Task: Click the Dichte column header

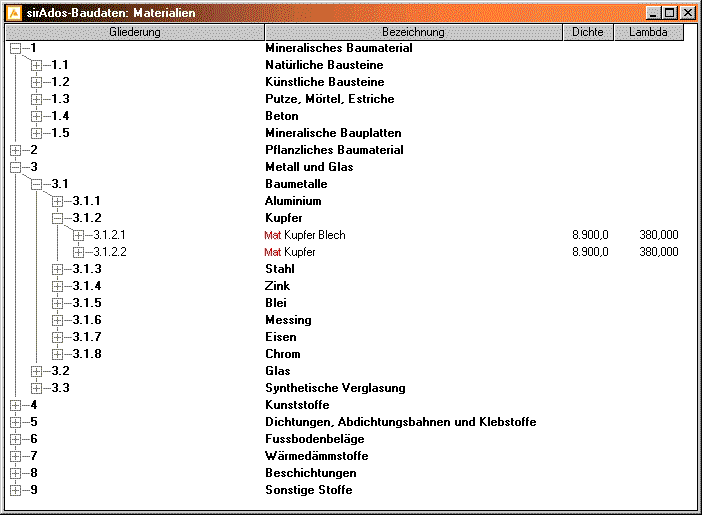Action: 588,32
